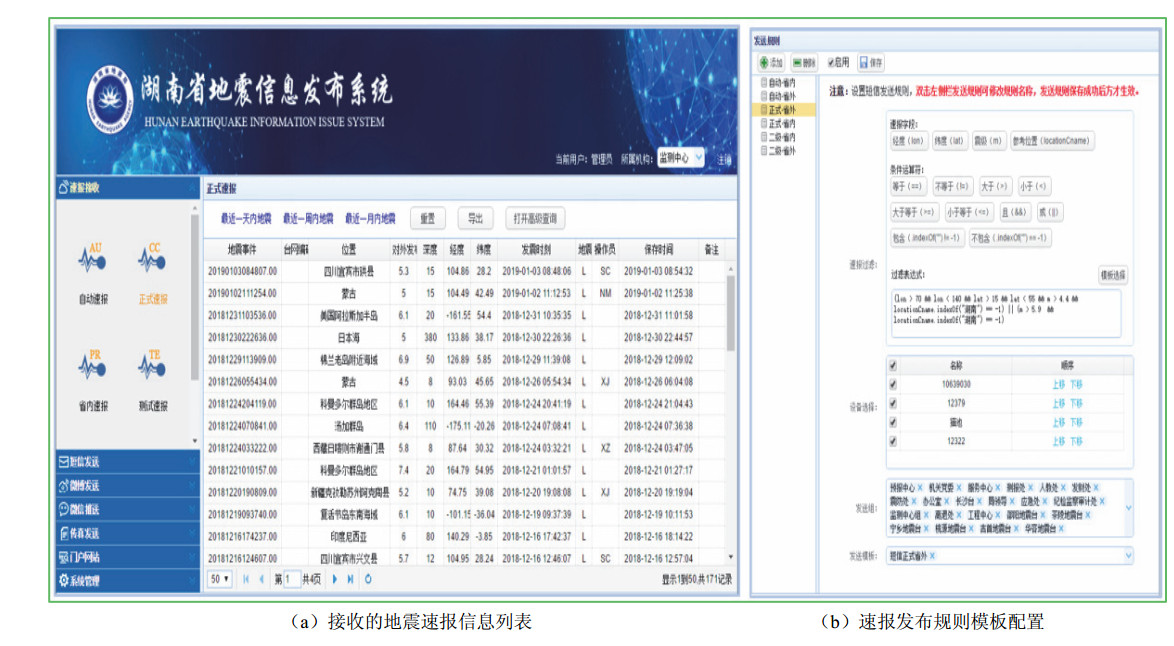Select rule 二级-省外 in rule list

(x=782, y=150)
